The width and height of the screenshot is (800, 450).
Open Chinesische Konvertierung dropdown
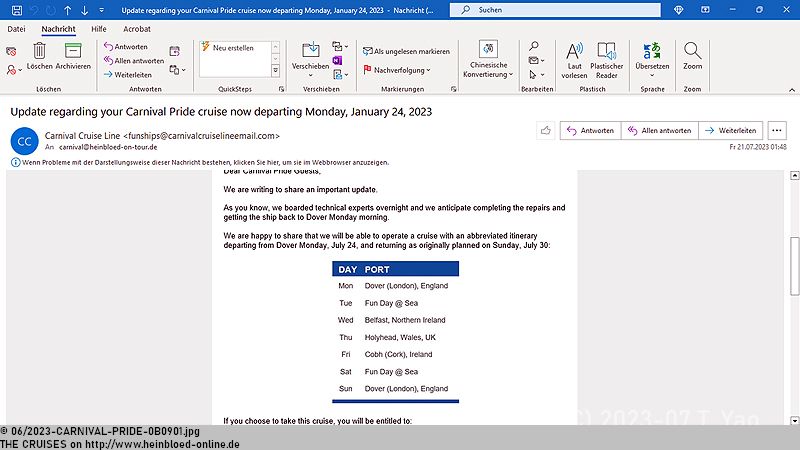click(488, 60)
